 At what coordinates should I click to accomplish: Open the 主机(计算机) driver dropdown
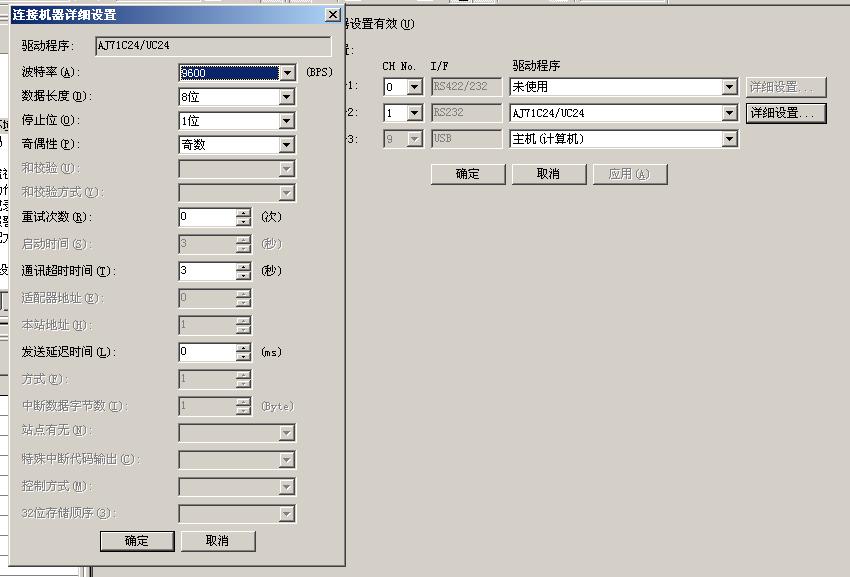tap(729, 139)
